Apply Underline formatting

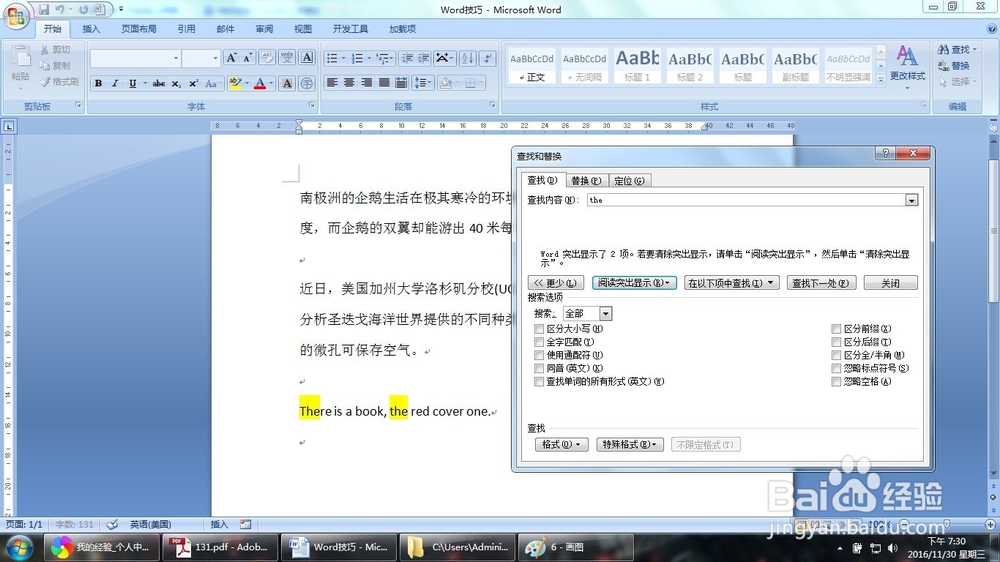(132, 83)
